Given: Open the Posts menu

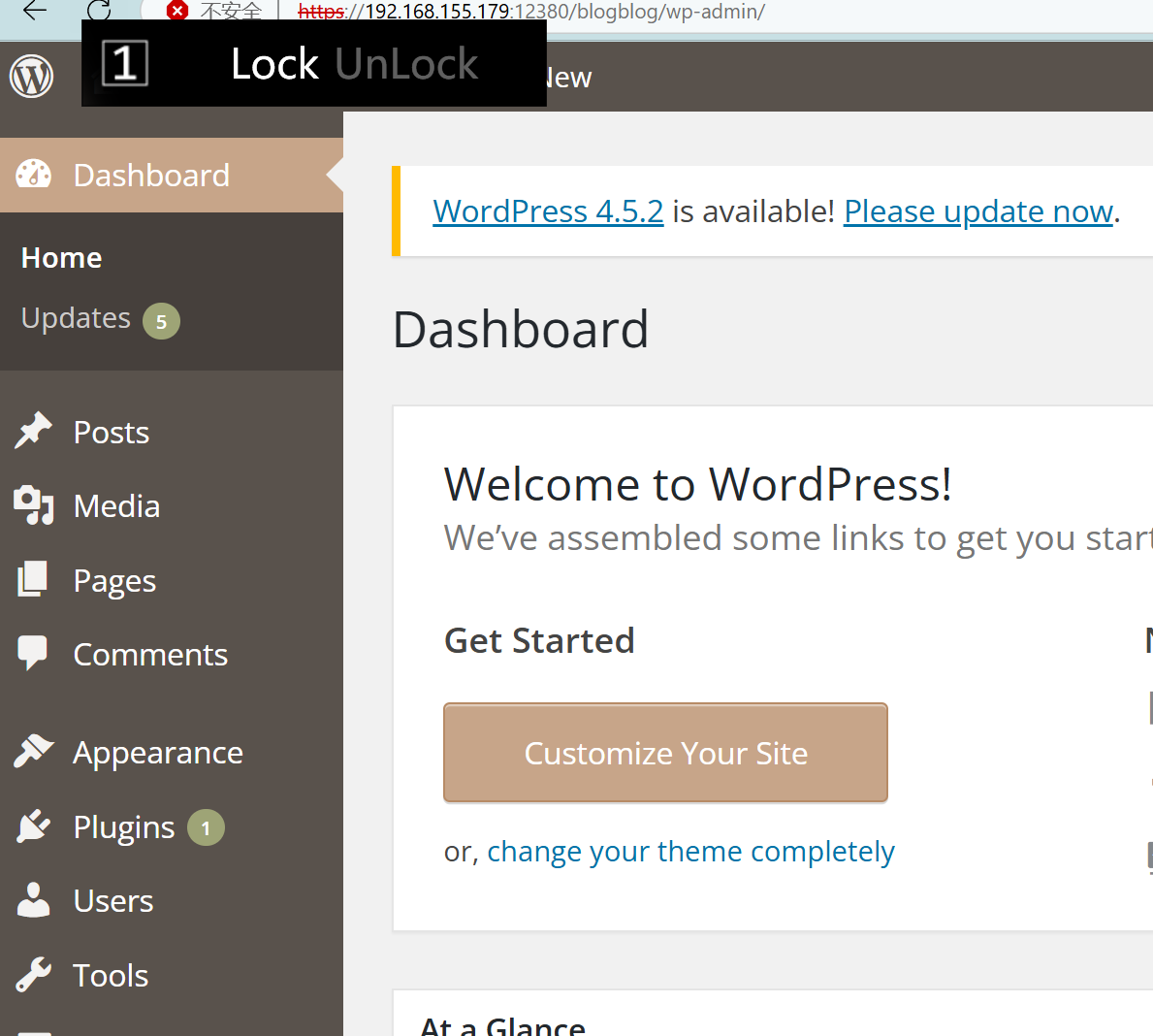Looking at the screenshot, I should pos(172,432).
